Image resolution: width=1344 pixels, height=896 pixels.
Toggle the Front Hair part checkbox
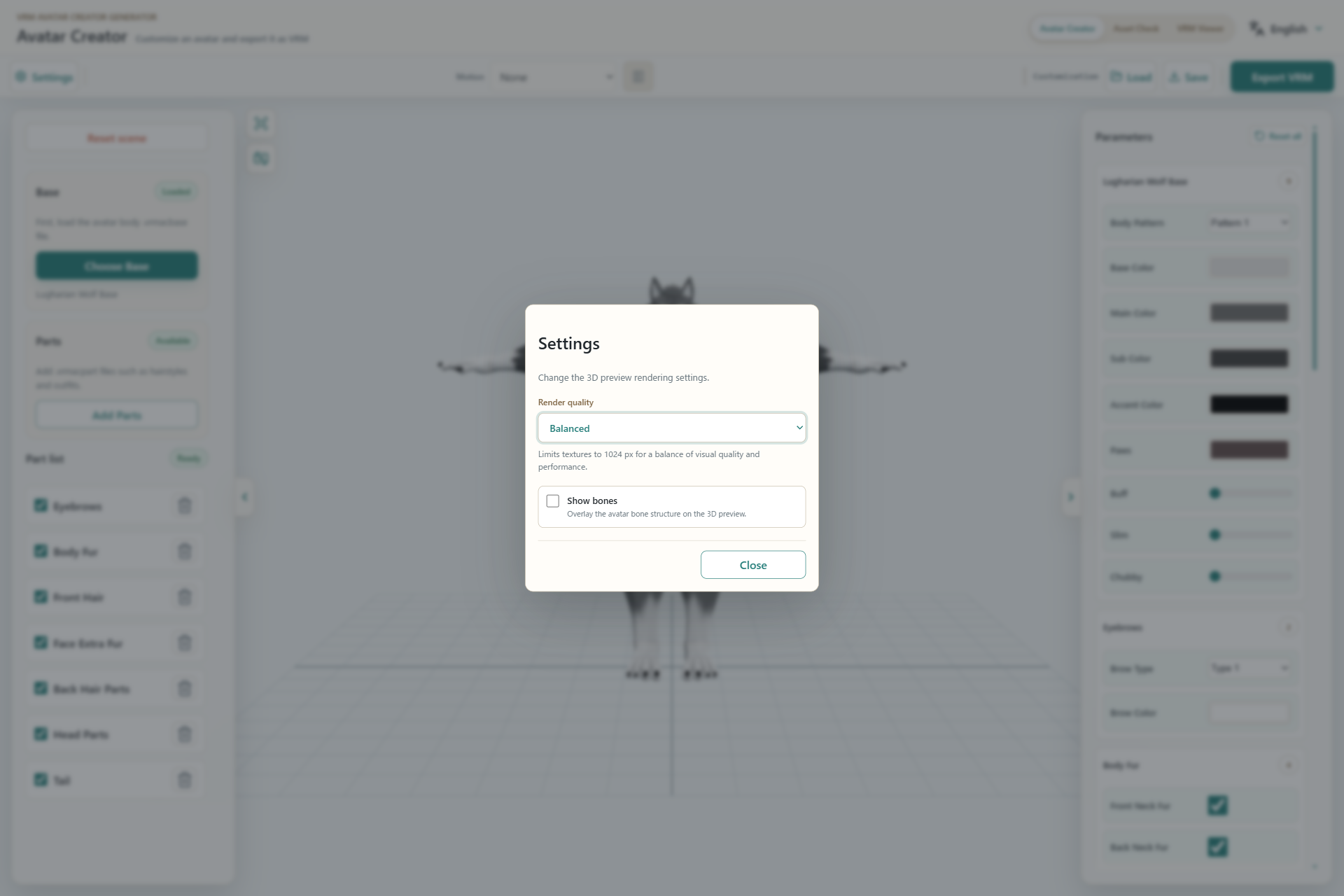coord(41,596)
